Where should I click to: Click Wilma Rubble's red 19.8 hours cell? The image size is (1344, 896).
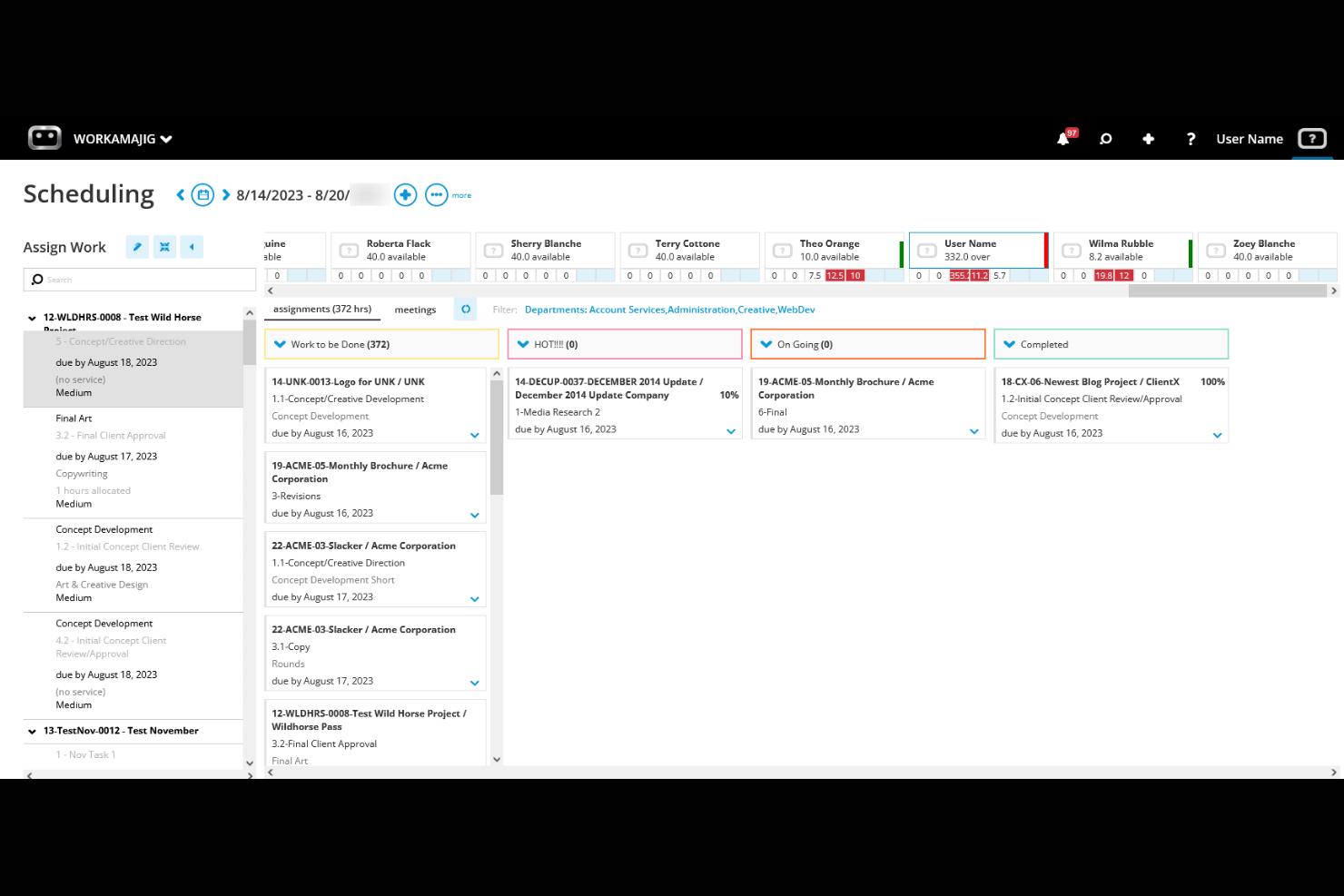click(x=1103, y=276)
